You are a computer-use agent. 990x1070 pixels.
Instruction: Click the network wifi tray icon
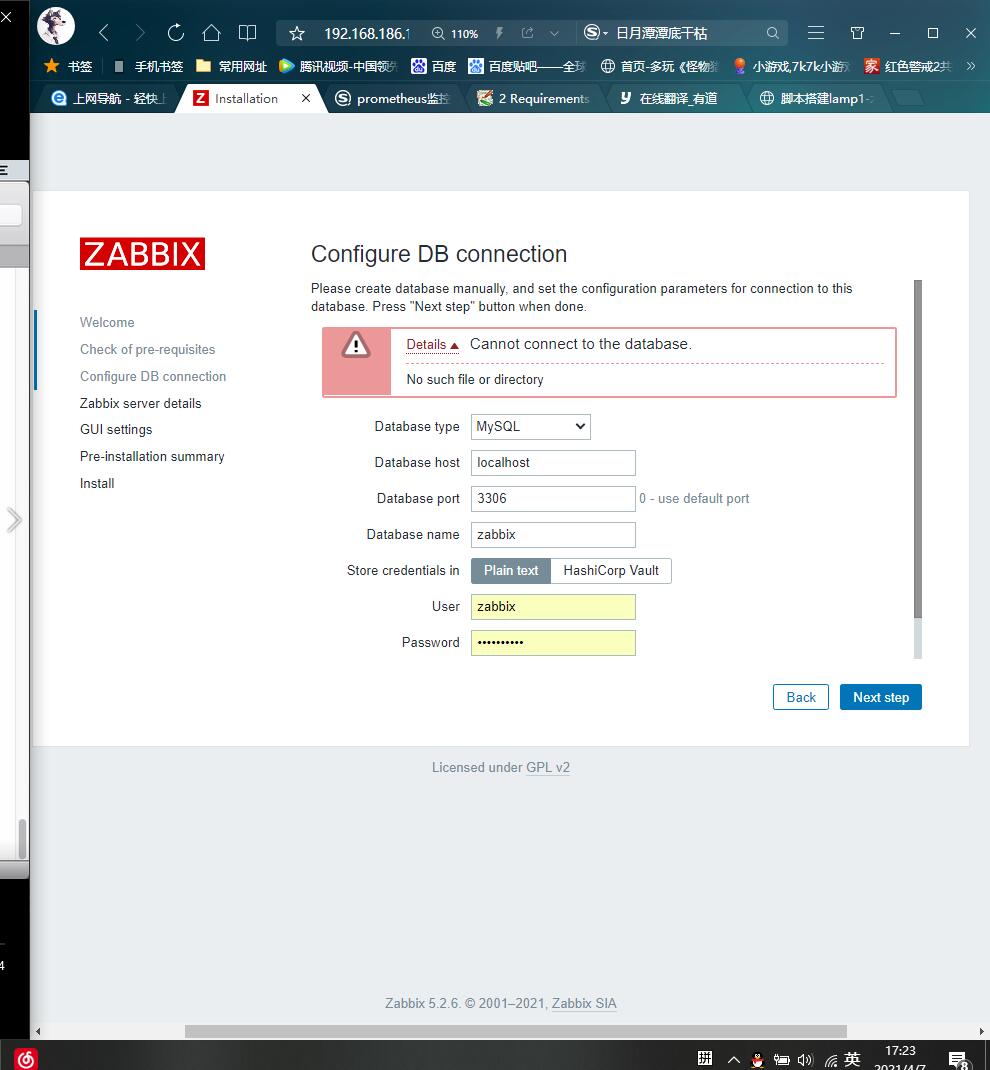pyautogui.click(x=830, y=1060)
